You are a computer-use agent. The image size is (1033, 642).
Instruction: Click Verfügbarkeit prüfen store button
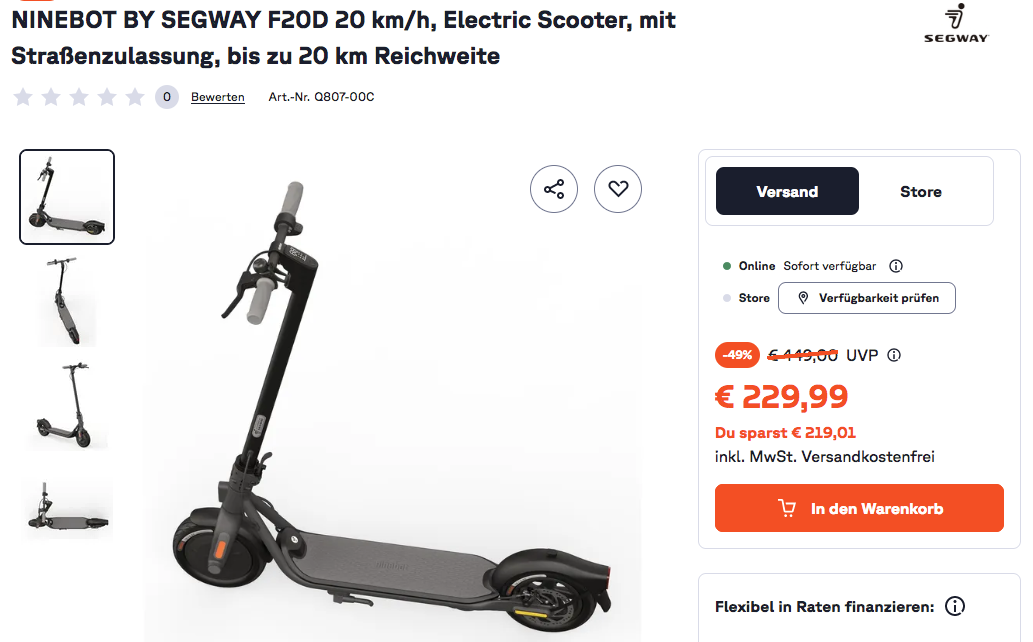tap(867, 298)
